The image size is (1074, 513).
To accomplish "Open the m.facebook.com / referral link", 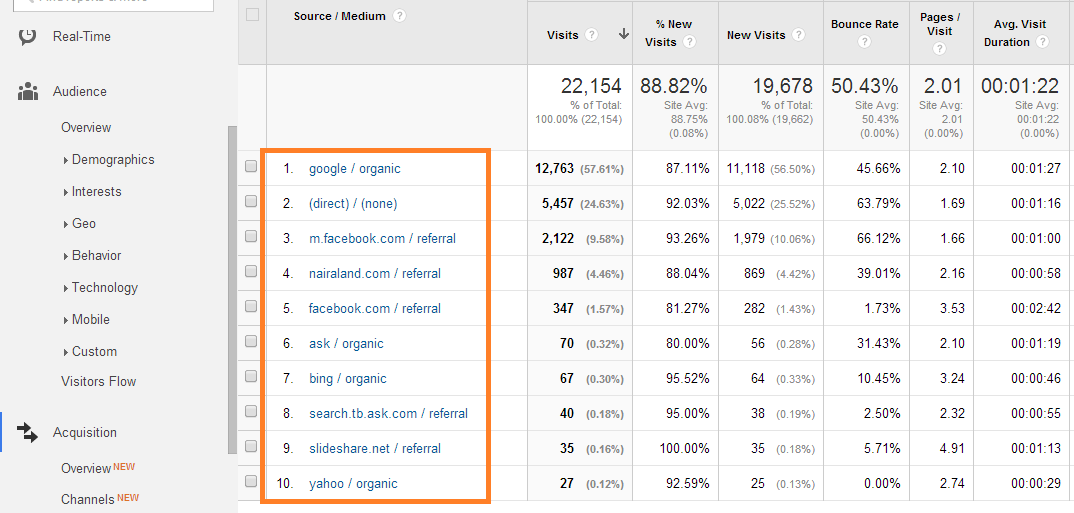I will [382, 238].
